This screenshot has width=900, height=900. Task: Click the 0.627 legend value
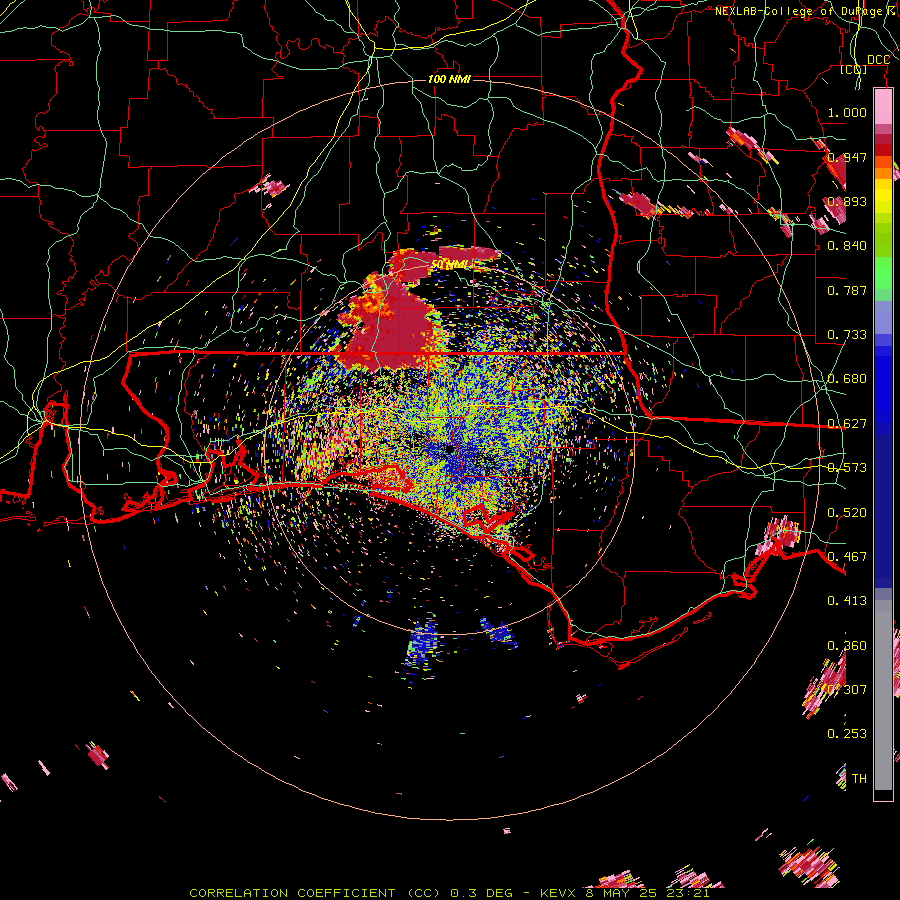847,424
